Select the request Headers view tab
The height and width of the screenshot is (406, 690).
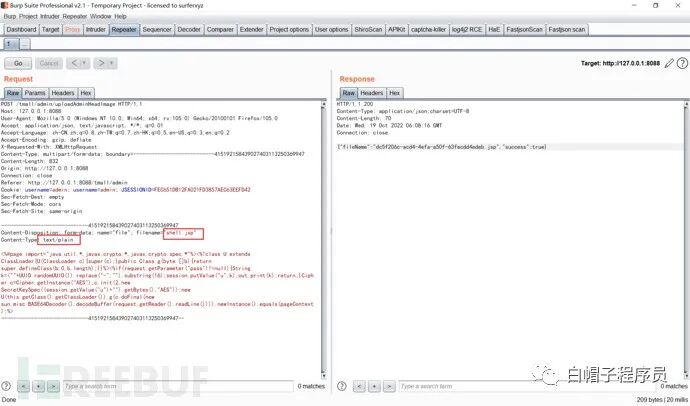click(63, 93)
